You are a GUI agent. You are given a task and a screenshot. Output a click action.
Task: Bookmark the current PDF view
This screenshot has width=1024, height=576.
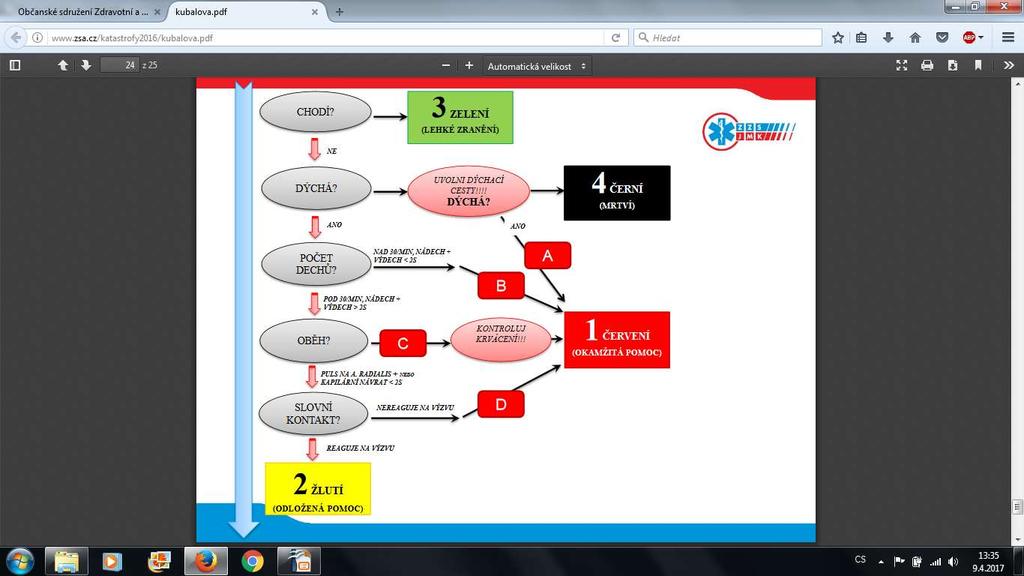coord(978,65)
